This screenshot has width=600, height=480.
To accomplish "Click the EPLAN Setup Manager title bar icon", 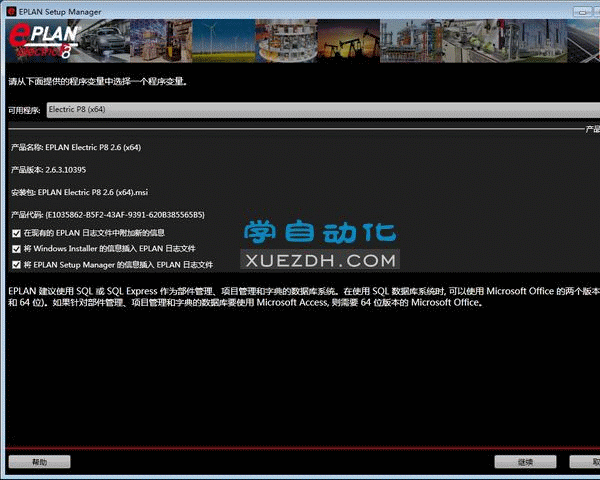I will pyautogui.click(x=11, y=11).
